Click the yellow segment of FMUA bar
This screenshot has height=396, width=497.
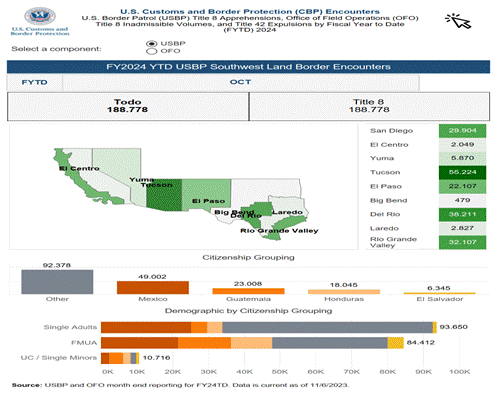tap(396, 343)
